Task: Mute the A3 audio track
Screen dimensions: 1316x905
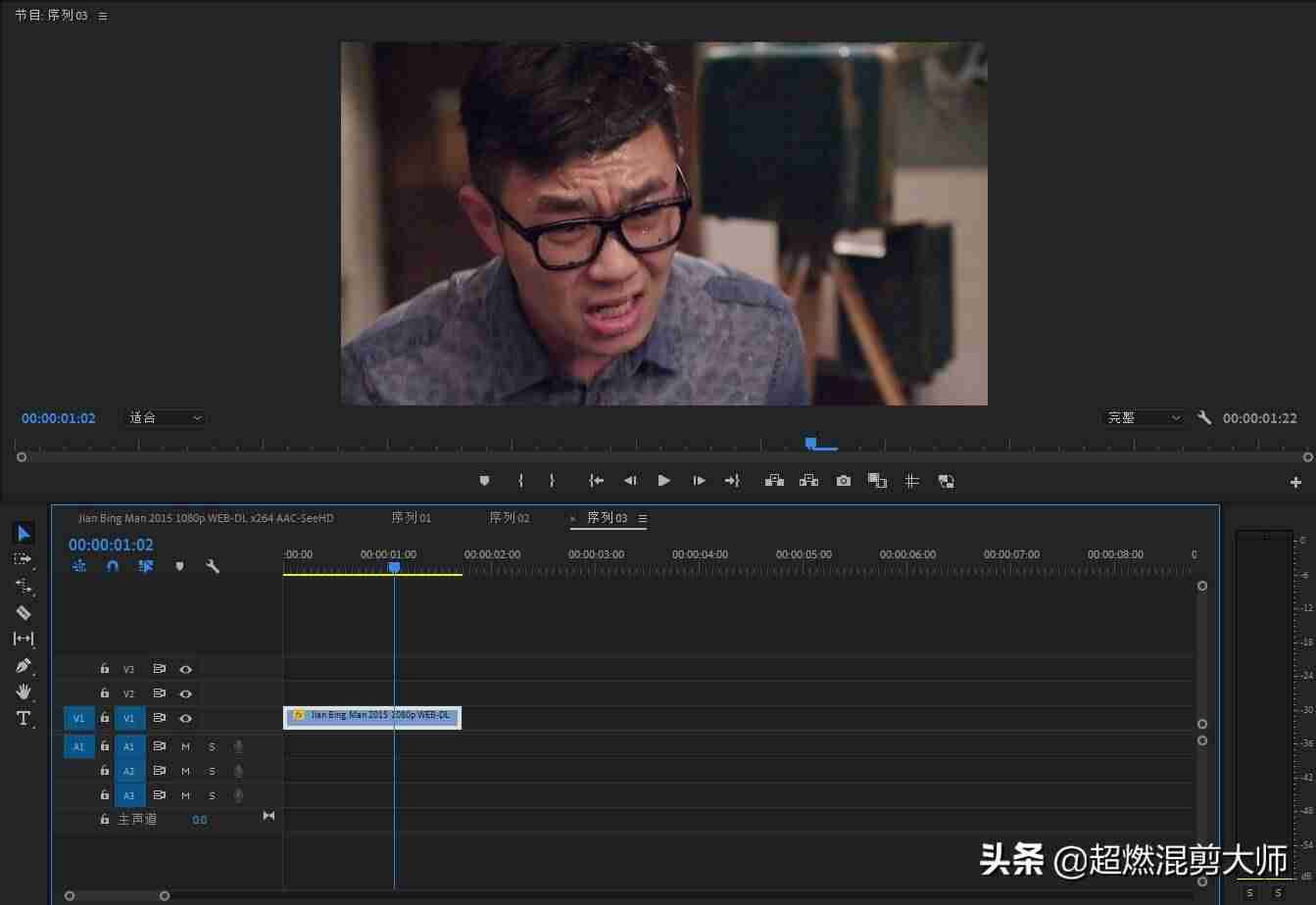Action: (x=185, y=795)
